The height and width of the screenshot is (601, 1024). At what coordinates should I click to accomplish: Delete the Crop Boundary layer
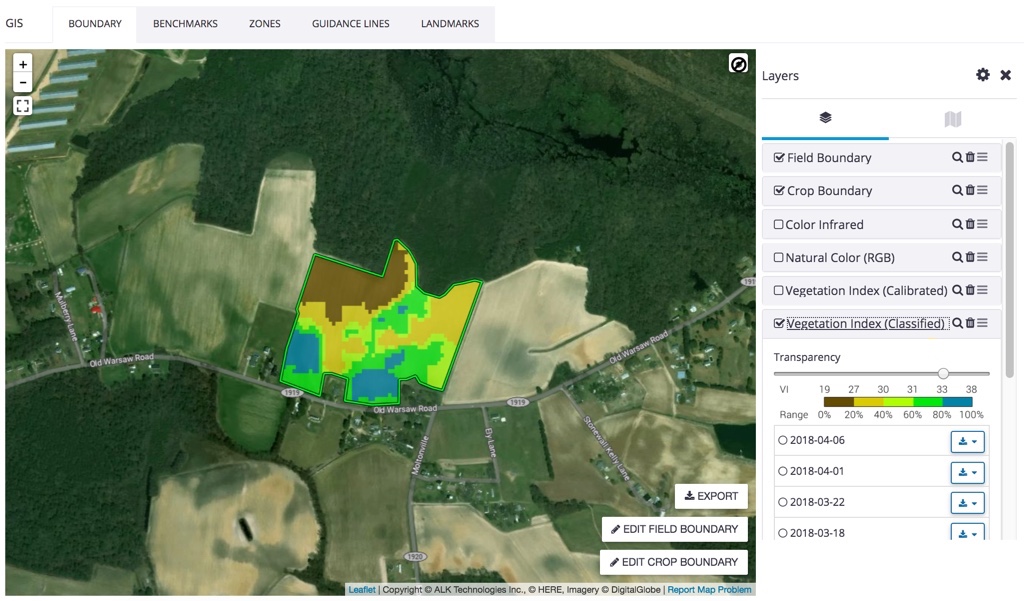(x=970, y=190)
